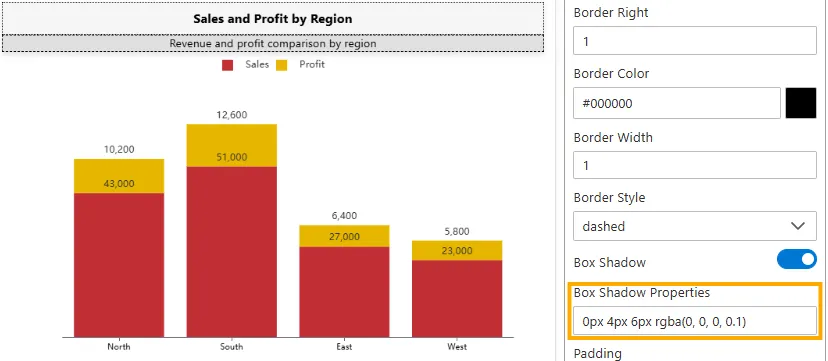828x361 pixels.
Task: Click the 12,600 data label above South
Action: (232, 115)
